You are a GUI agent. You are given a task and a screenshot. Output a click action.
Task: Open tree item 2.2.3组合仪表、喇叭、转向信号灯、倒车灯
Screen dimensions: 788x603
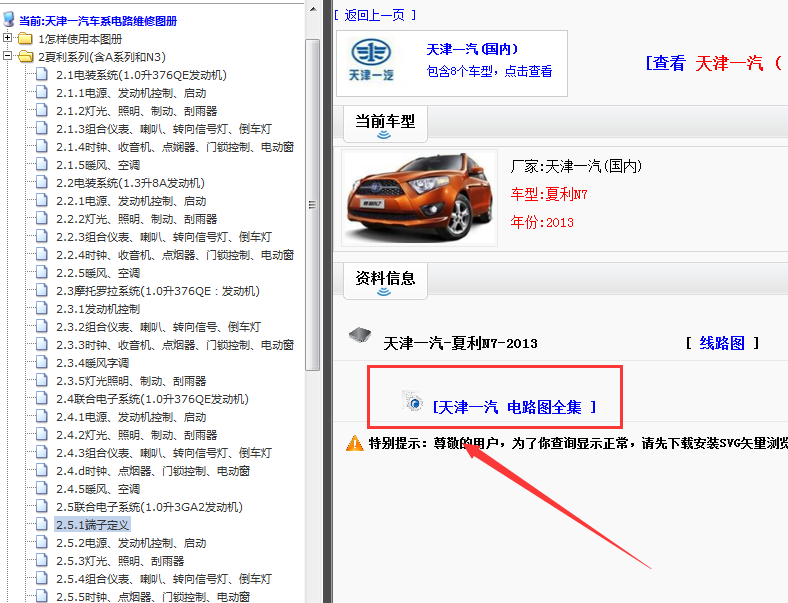(164, 237)
